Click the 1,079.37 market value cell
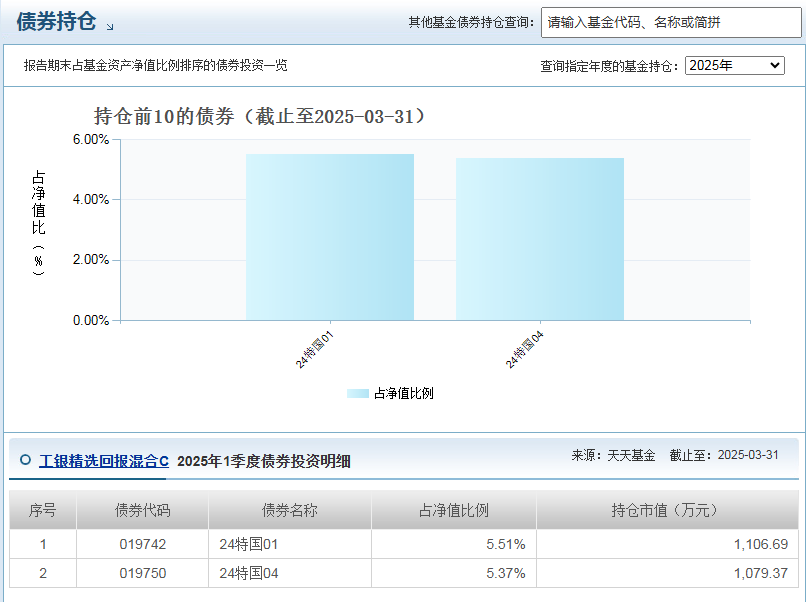Viewport: 806px width, 602px height. coord(667,573)
